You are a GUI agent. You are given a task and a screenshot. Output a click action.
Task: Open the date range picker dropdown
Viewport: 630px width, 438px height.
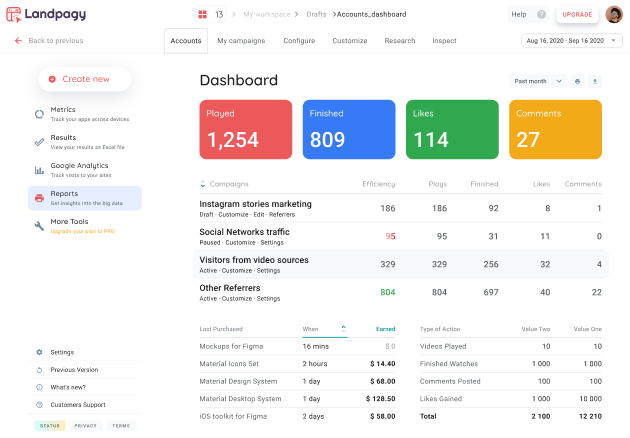563,41
